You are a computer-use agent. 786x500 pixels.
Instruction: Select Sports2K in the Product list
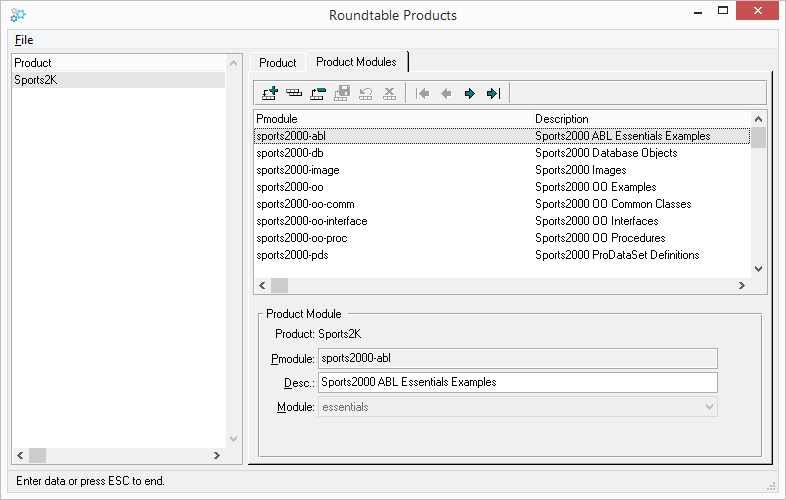pos(118,80)
